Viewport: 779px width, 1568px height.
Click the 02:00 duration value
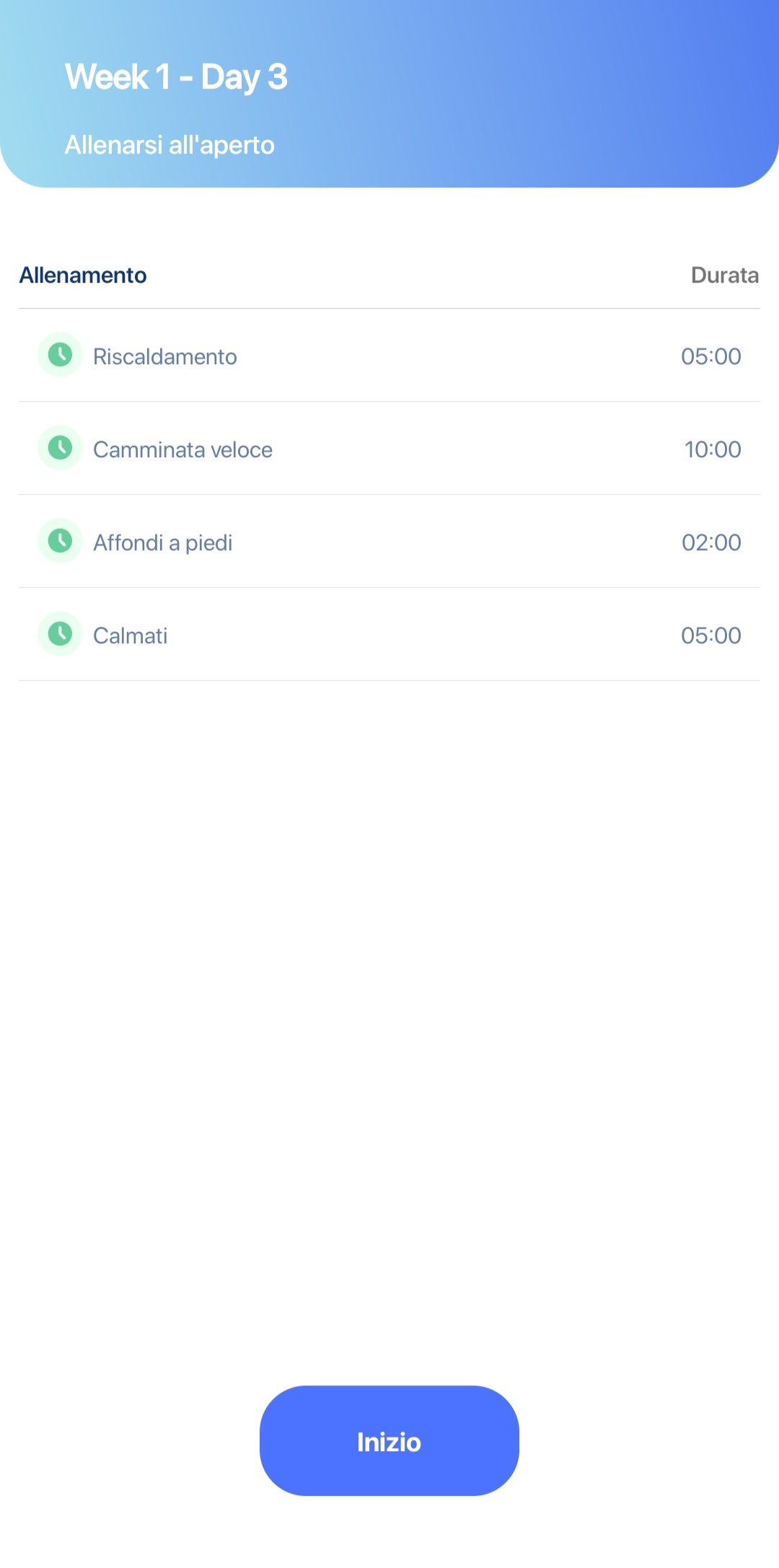pyautogui.click(x=710, y=542)
